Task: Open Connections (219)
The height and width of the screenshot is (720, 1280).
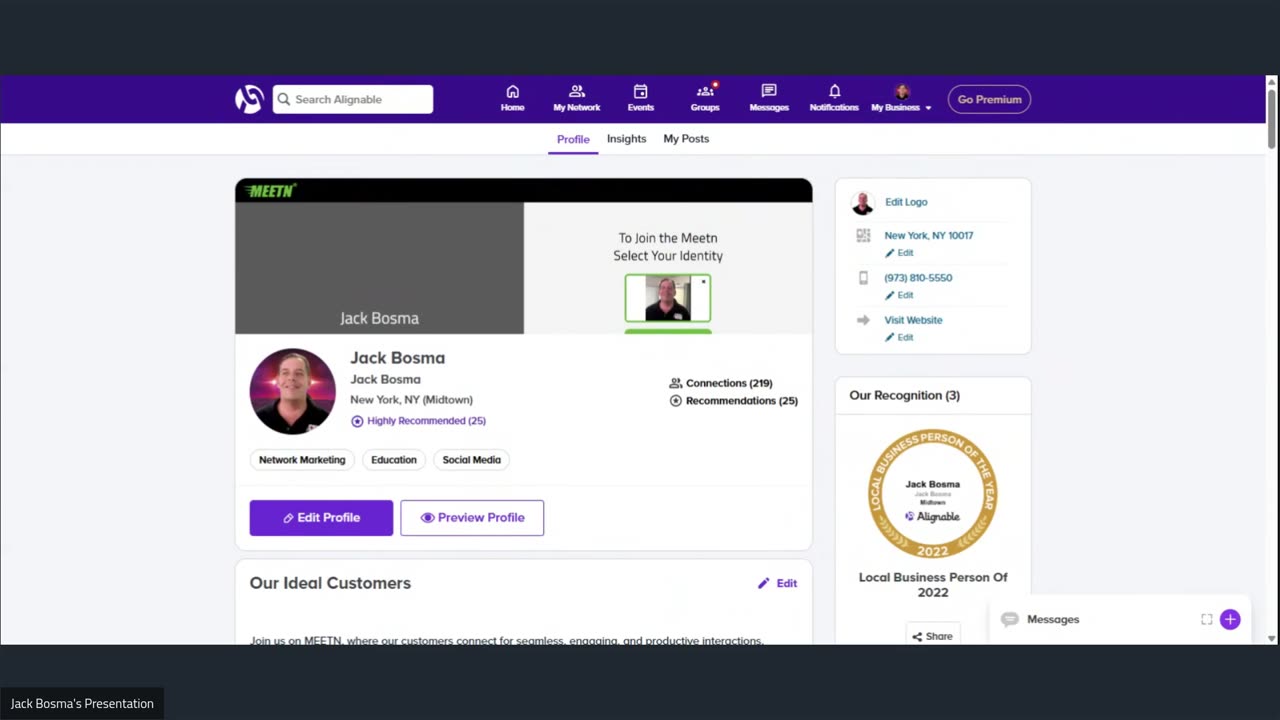Action: (x=721, y=383)
